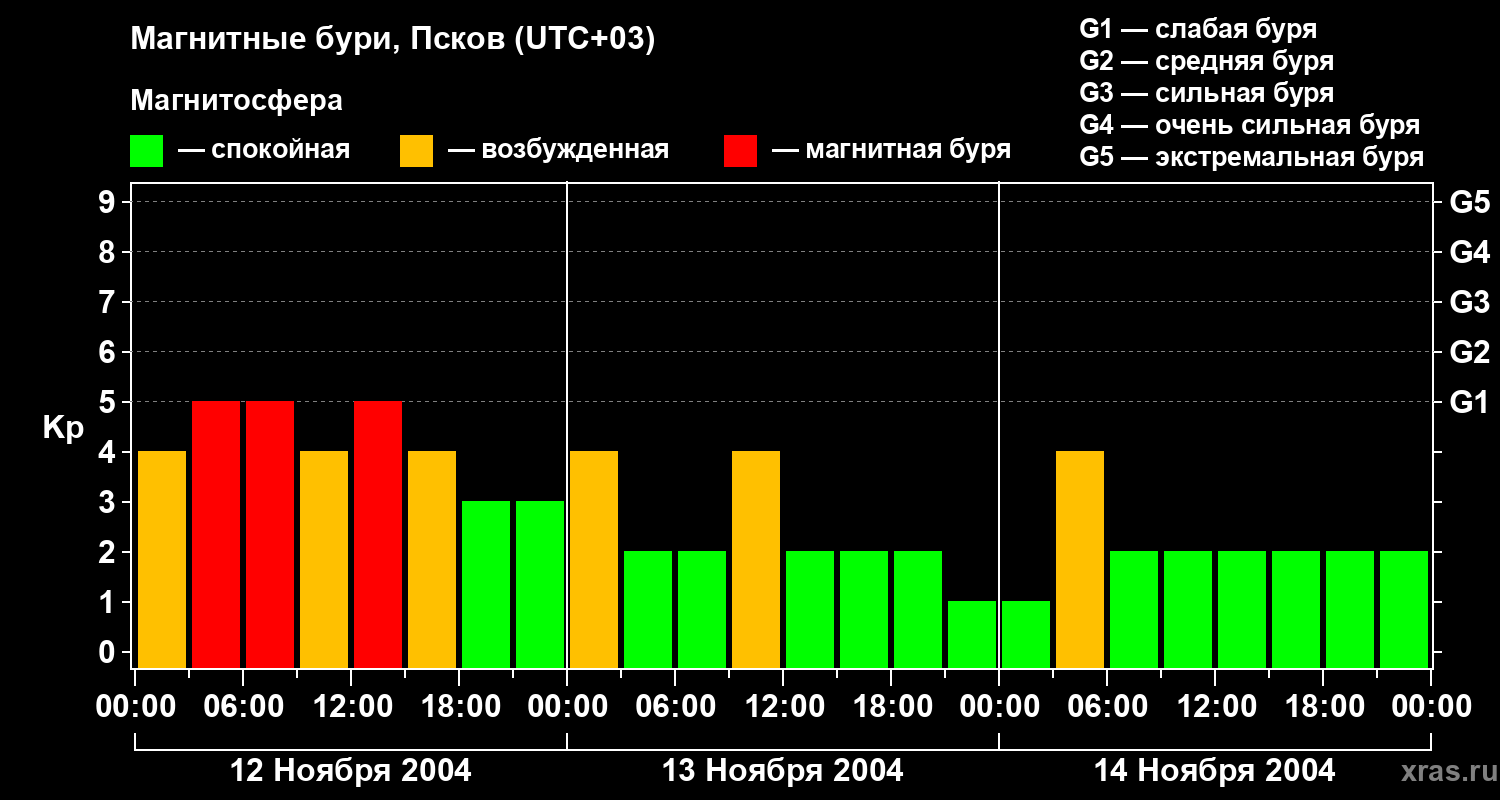Click the 12 November 00:00–03:00 orange bar
This screenshot has height=800, width=1500.
(x=162, y=559)
